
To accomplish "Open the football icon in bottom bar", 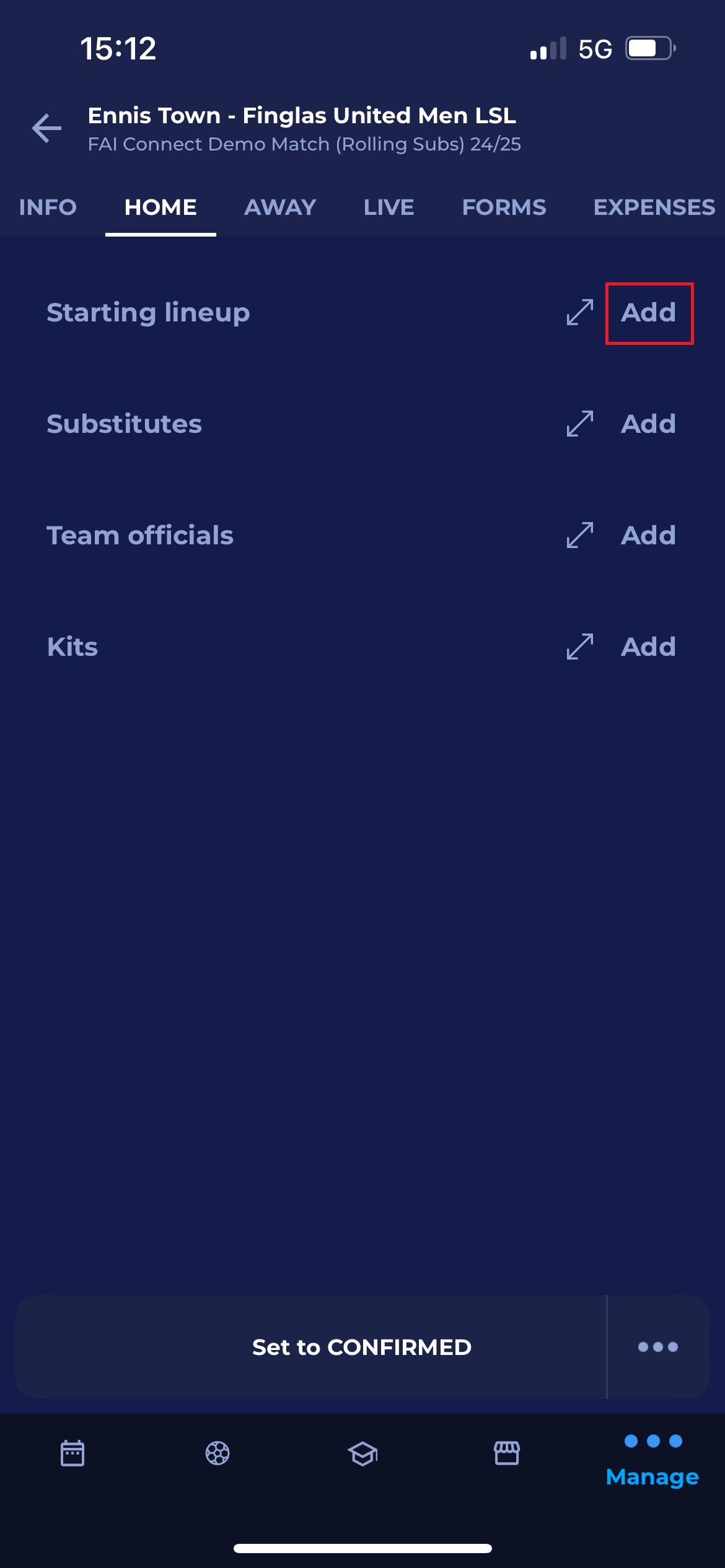I will coord(217,1453).
